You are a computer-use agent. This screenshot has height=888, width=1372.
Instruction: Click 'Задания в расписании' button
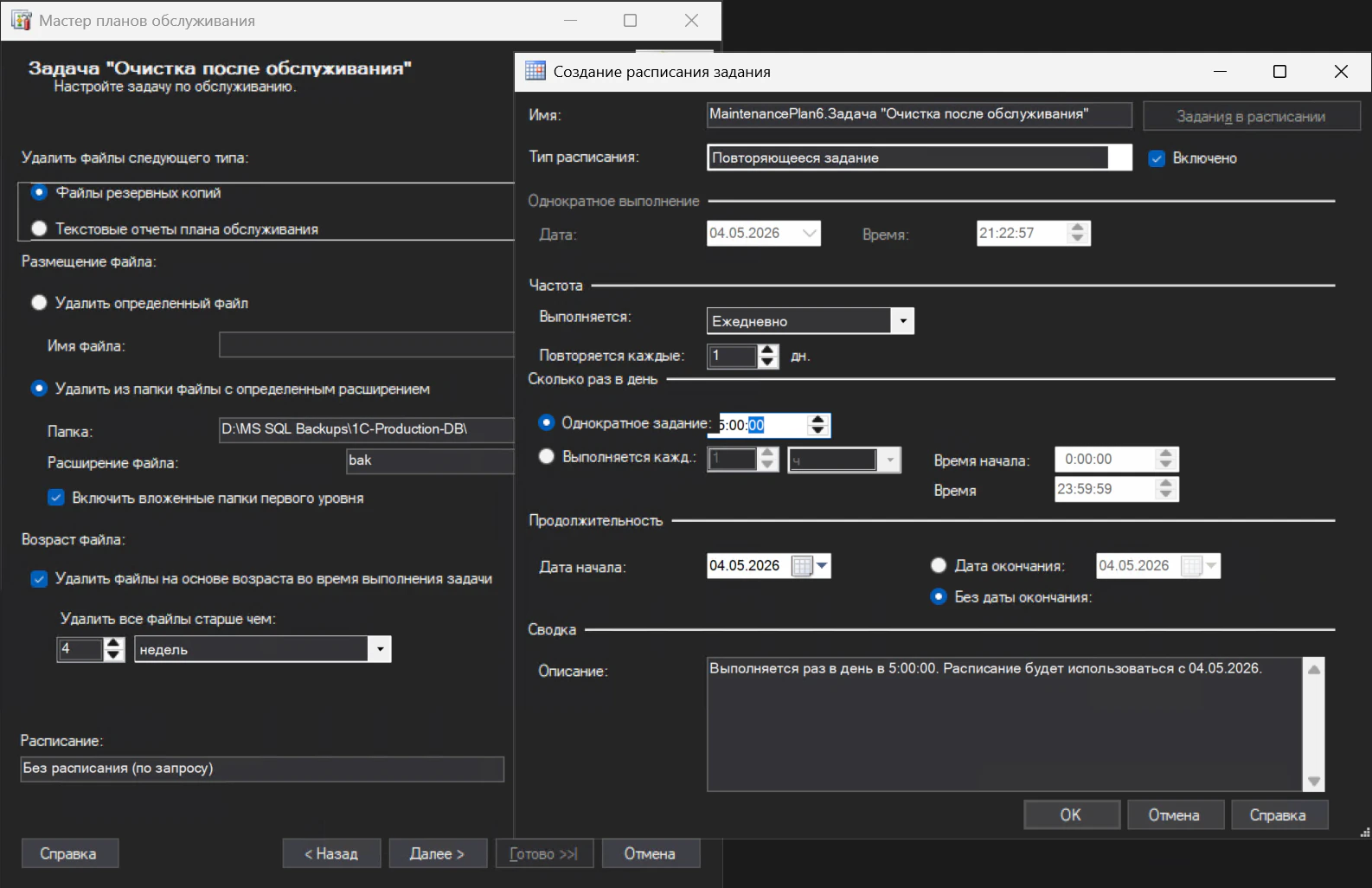[1251, 117]
